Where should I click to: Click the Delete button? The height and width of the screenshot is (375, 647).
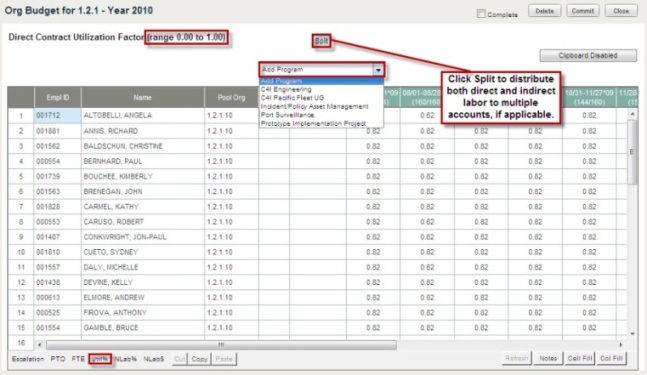tap(545, 11)
